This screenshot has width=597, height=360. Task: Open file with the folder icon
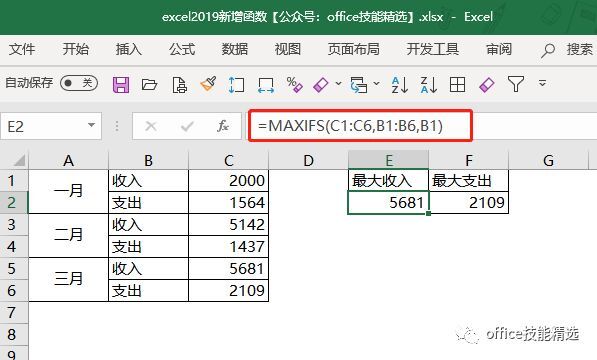pyautogui.click(x=149, y=84)
